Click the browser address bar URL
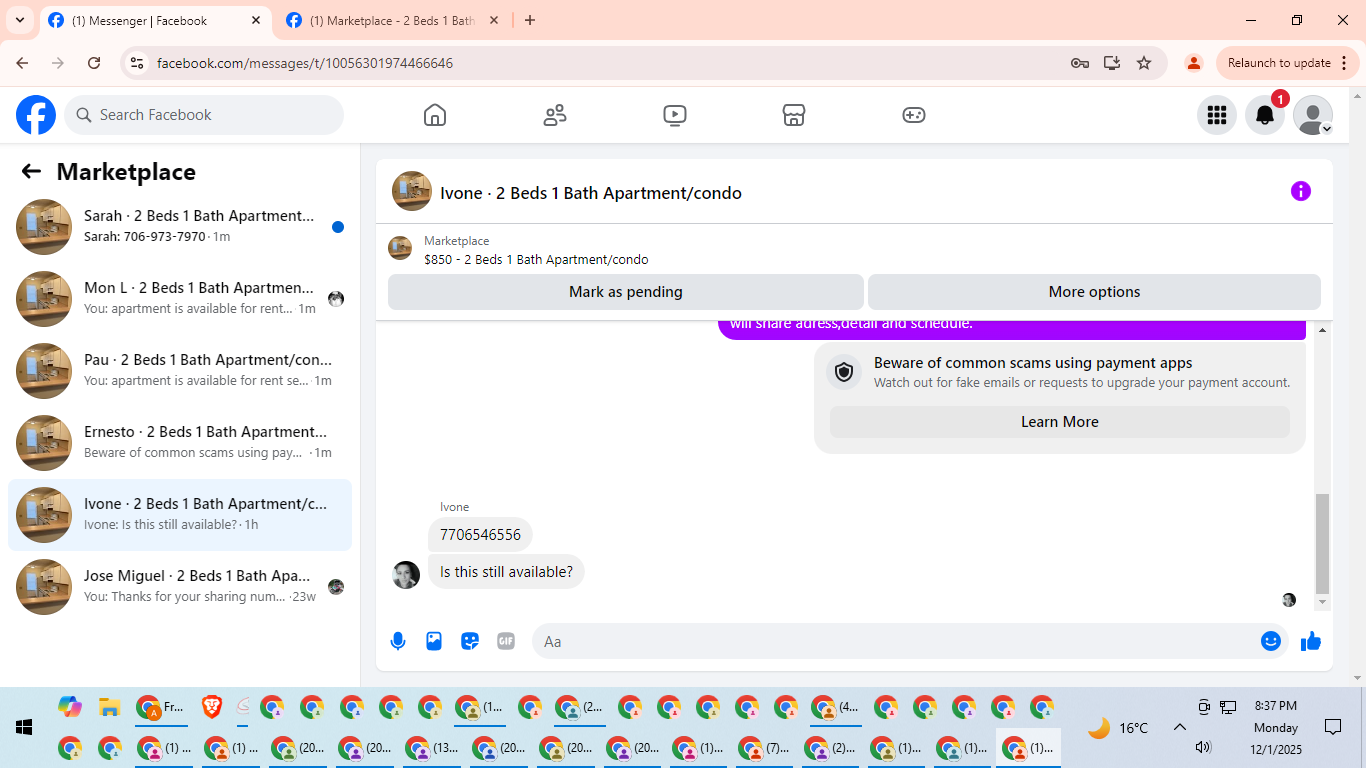Screen dimensions: 1366x768 (305, 63)
